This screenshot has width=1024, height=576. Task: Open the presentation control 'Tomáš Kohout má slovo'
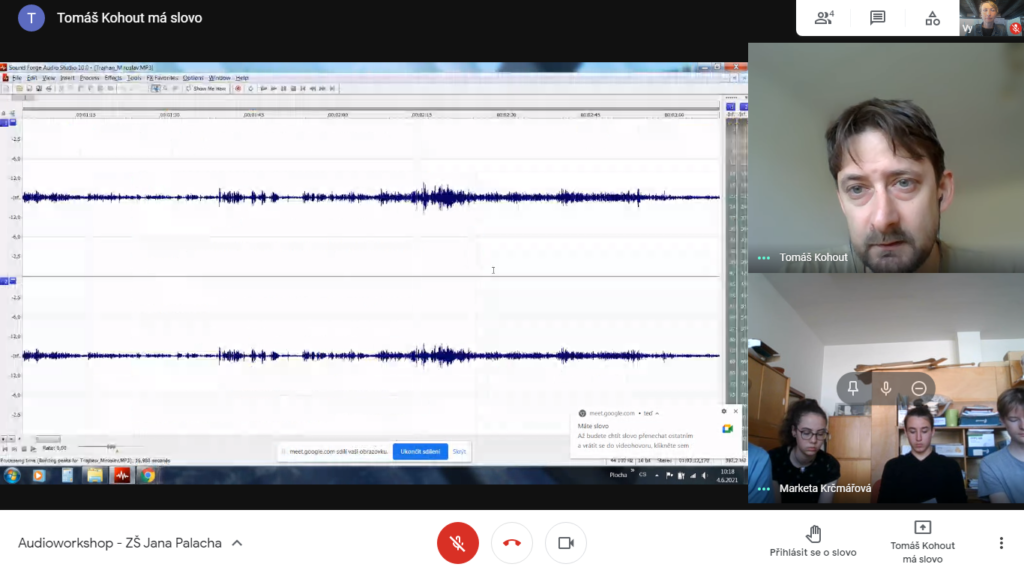point(922,541)
